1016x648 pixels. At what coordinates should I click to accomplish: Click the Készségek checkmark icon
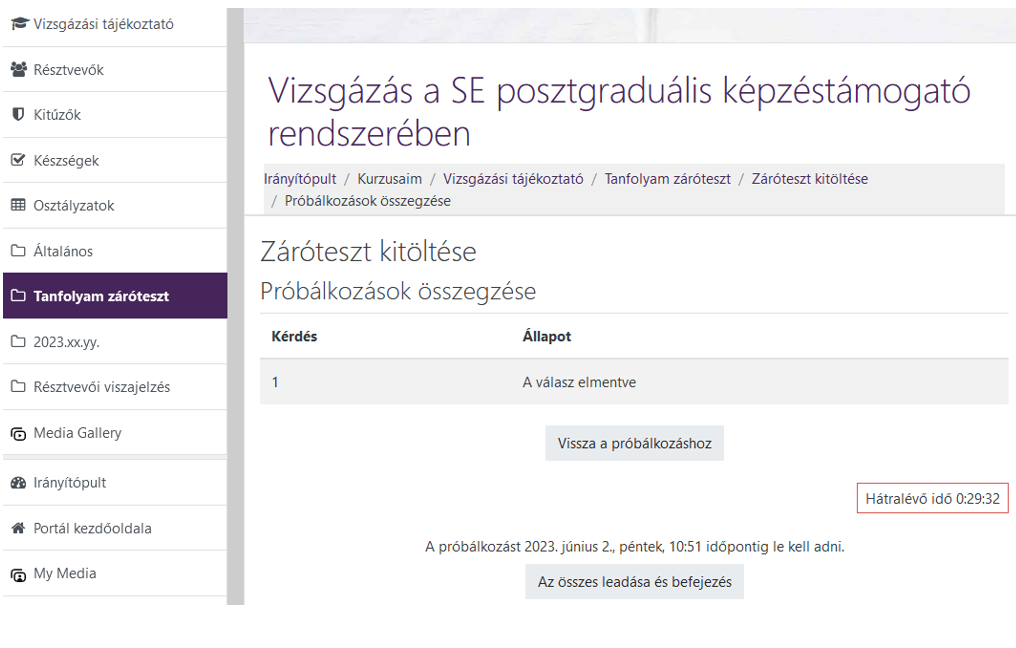[18, 160]
